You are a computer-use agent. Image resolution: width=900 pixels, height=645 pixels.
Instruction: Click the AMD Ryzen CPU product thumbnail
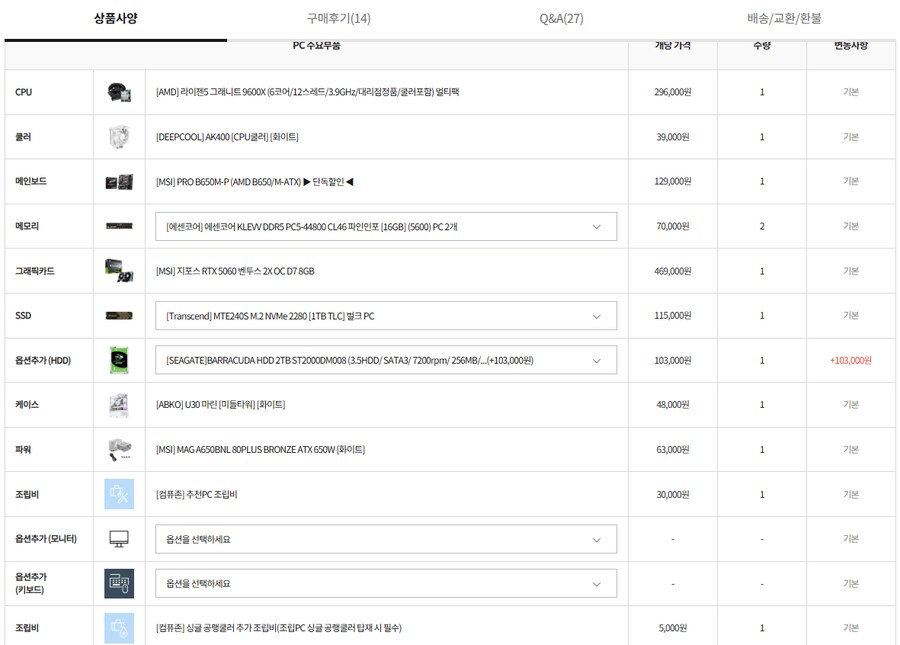tap(119, 92)
